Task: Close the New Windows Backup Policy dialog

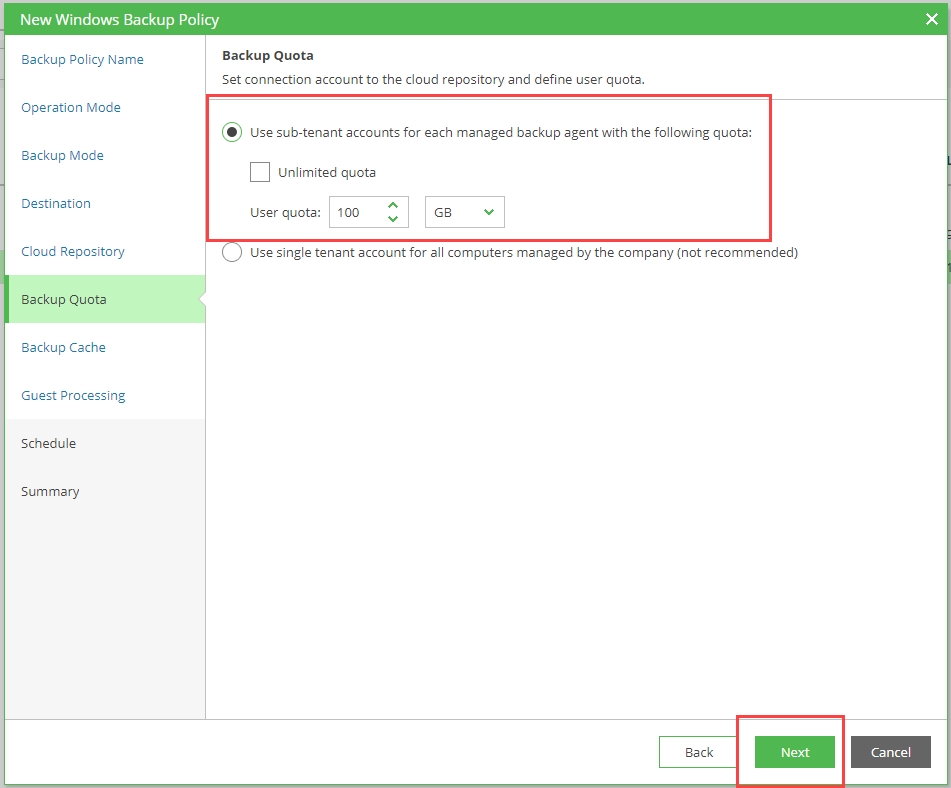Action: (932, 19)
